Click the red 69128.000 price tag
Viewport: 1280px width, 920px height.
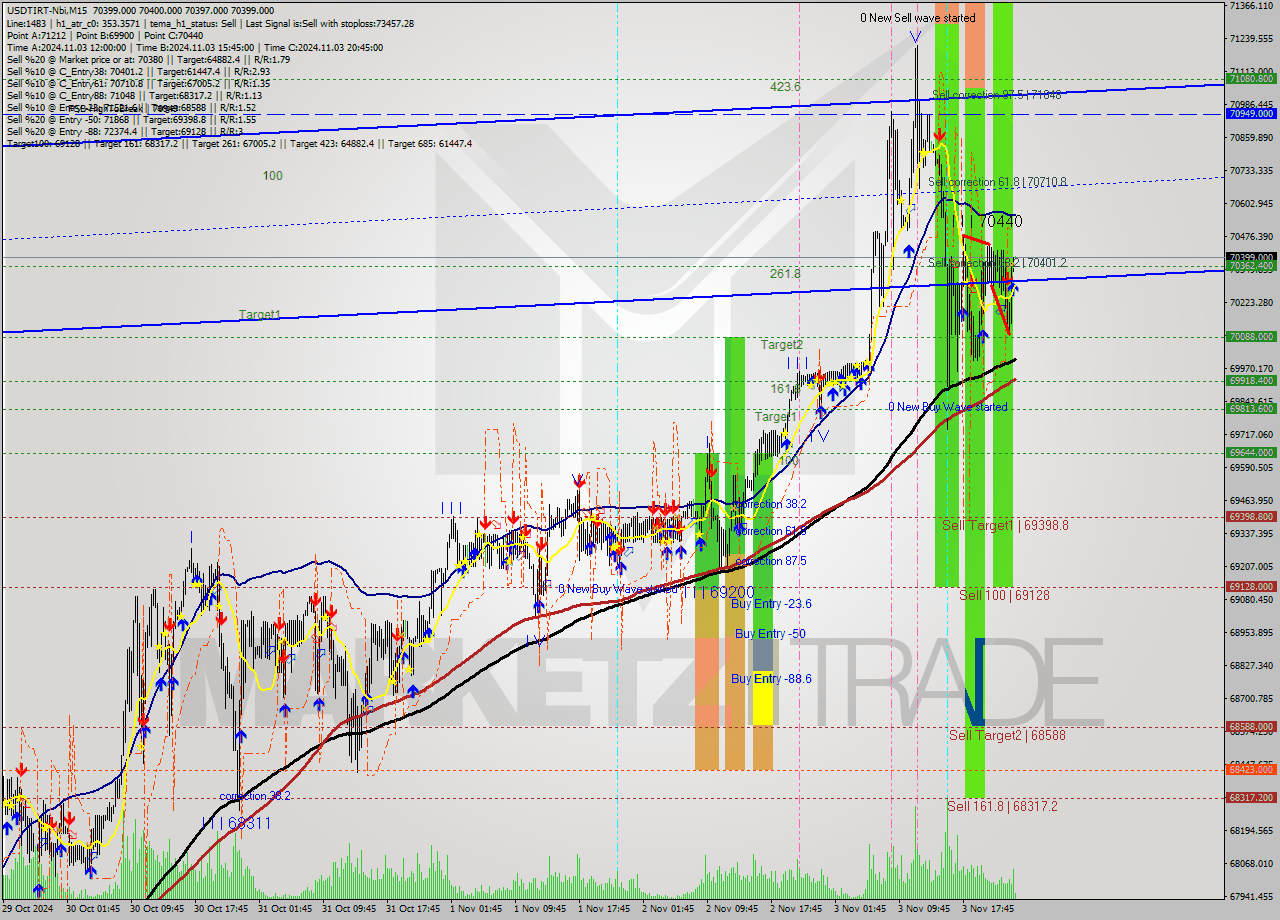1251,586
